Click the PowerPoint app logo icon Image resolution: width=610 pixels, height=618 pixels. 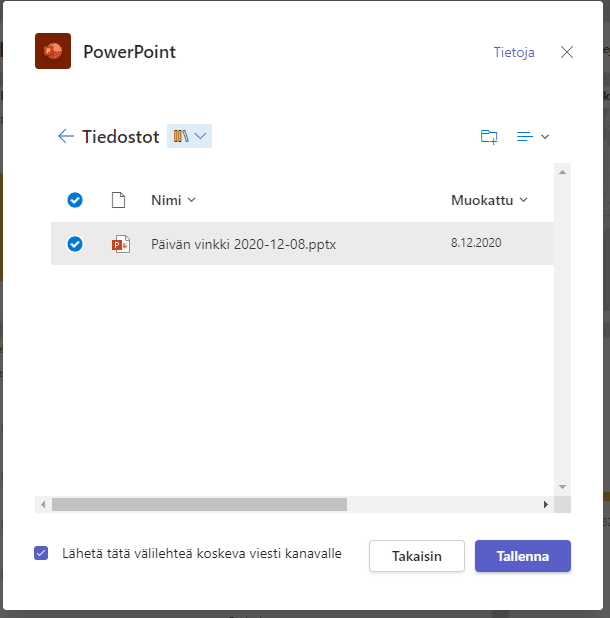pos(53,51)
